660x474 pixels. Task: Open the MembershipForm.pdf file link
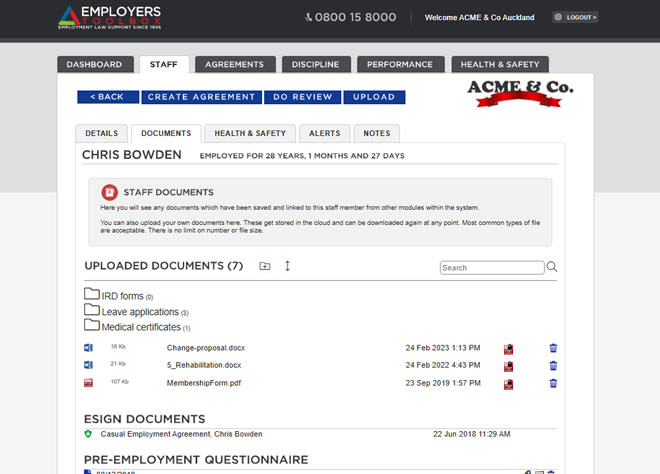[203, 382]
